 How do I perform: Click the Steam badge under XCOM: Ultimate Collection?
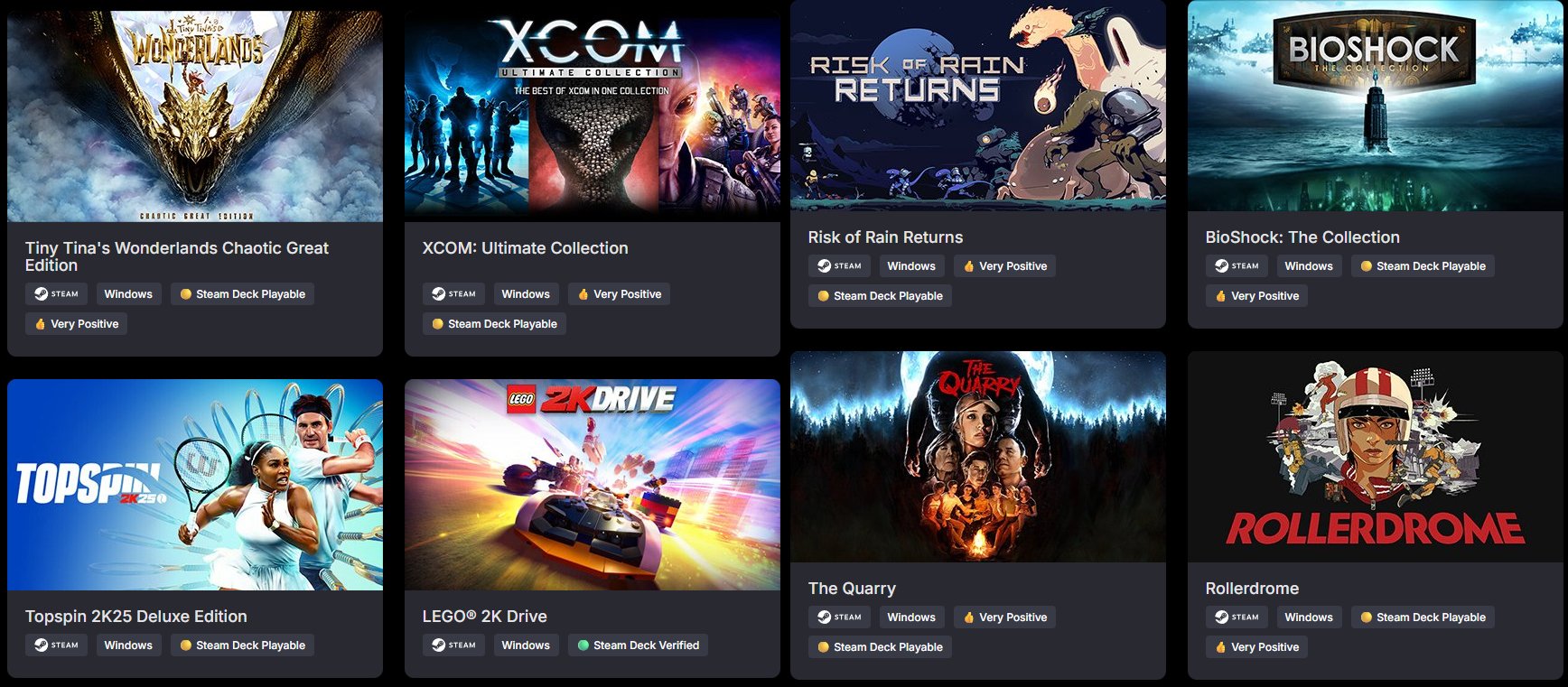pos(453,294)
